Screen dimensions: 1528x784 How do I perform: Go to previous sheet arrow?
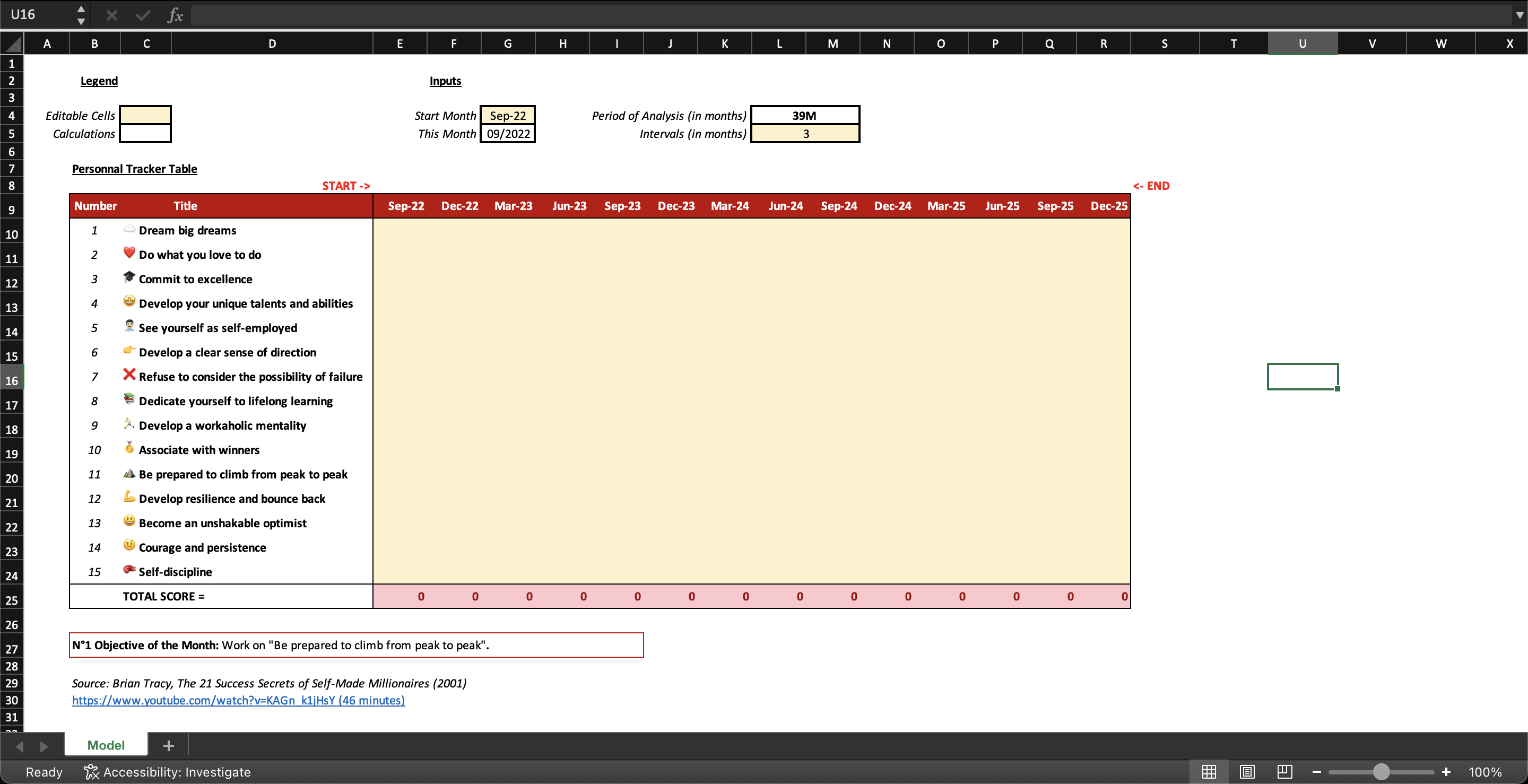(19, 746)
